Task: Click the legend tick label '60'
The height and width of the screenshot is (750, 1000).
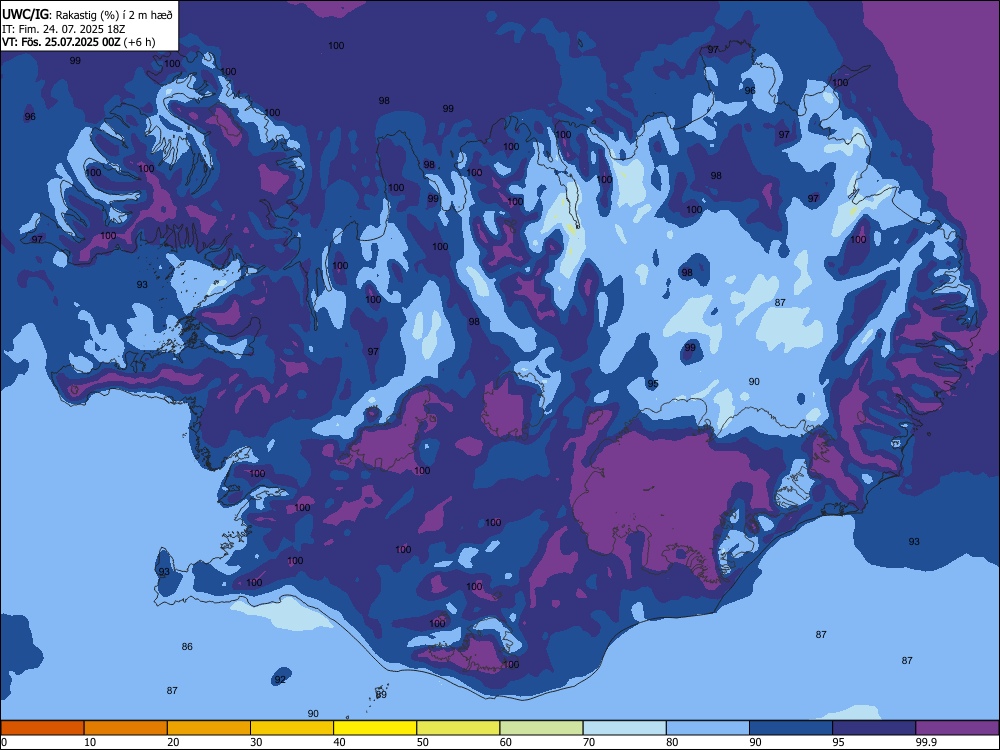Action: tap(506, 742)
